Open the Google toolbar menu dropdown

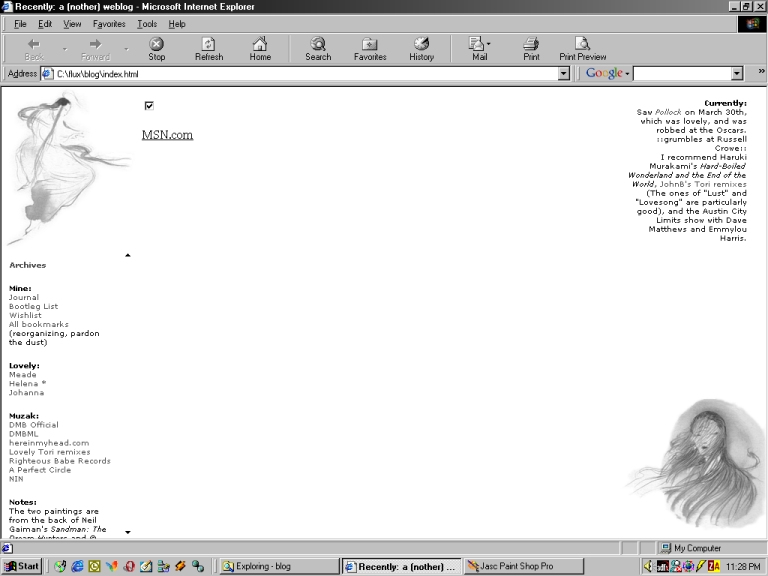point(627,74)
